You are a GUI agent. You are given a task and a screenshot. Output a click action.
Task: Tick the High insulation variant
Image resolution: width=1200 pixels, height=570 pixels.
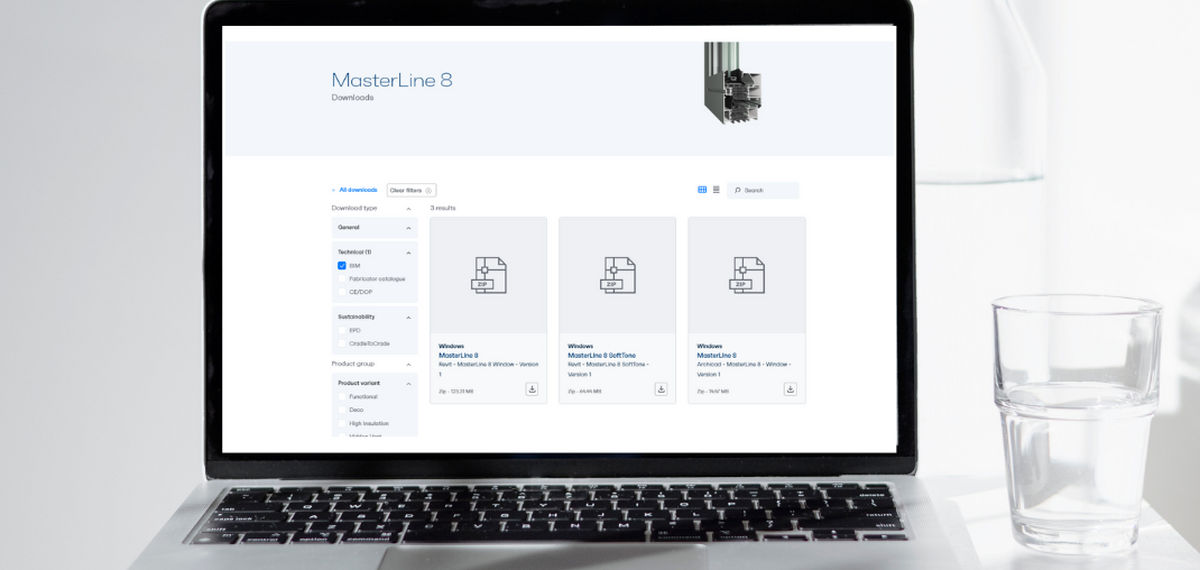click(342, 423)
